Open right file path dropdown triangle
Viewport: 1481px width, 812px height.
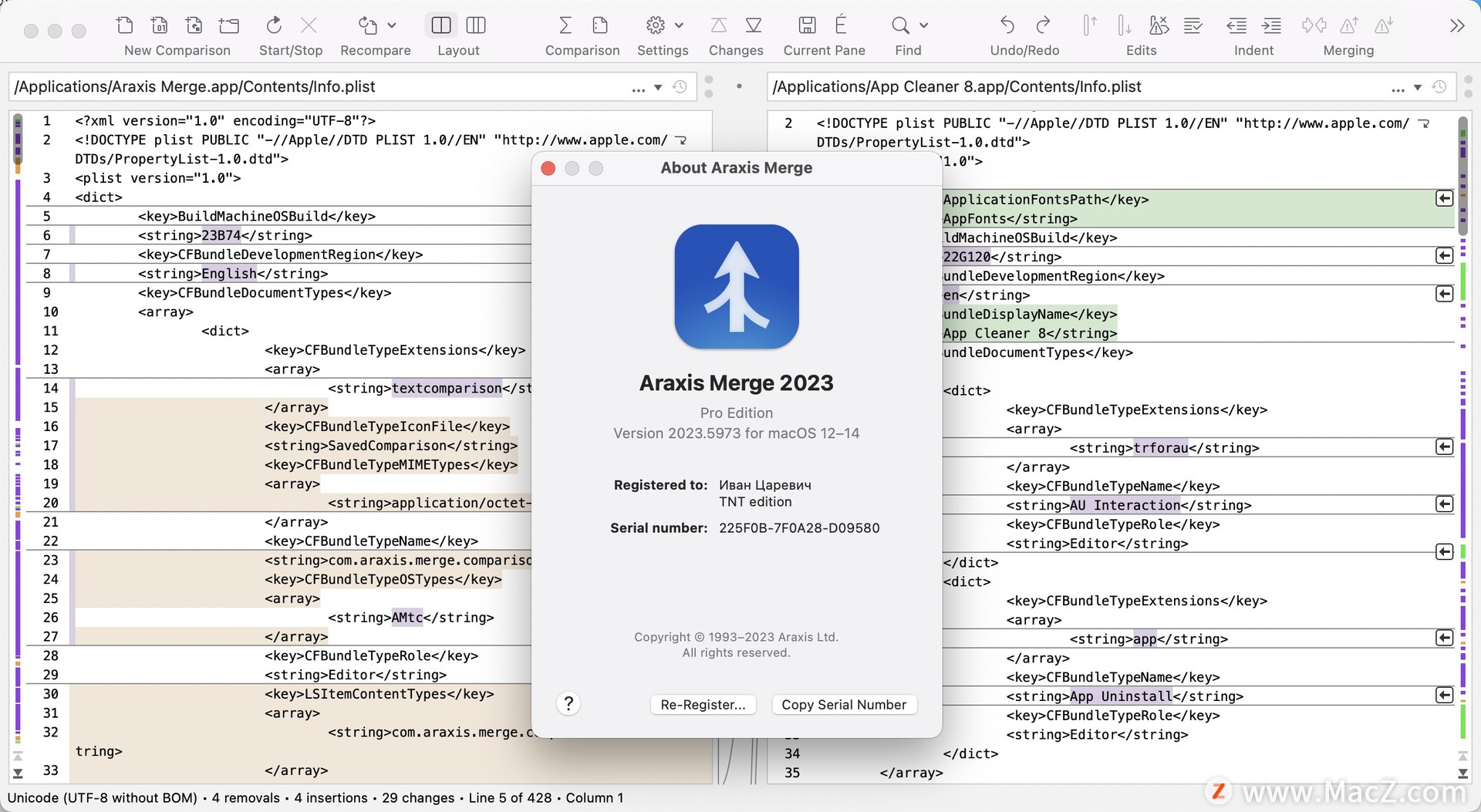(1418, 88)
